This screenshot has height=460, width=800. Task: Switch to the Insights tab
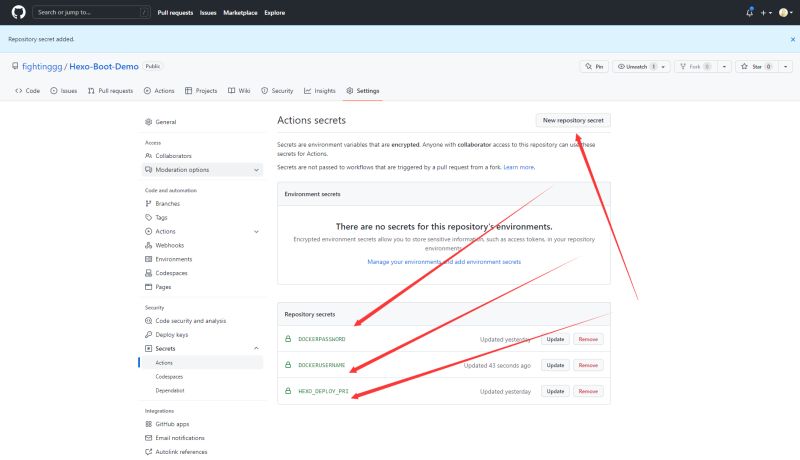(x=320, y=91)
